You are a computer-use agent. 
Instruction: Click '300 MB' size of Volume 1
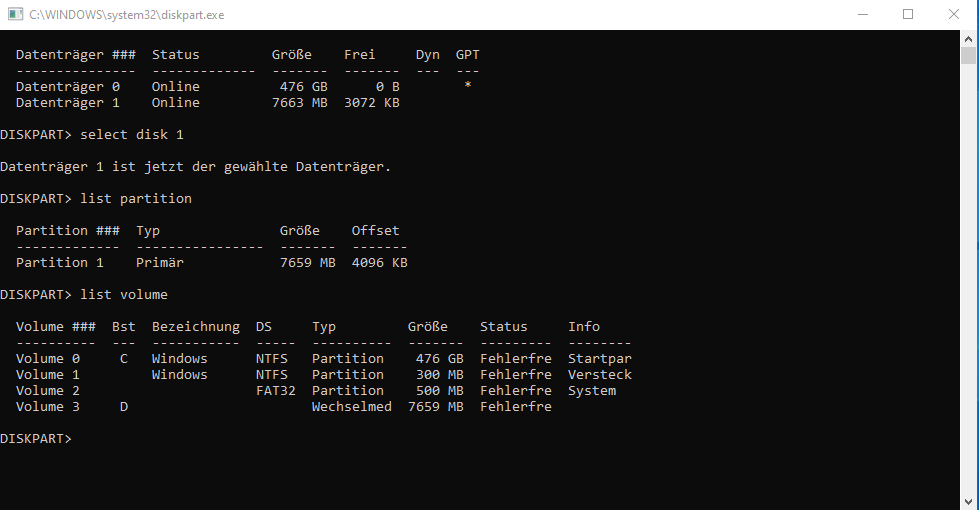(440, 375)
